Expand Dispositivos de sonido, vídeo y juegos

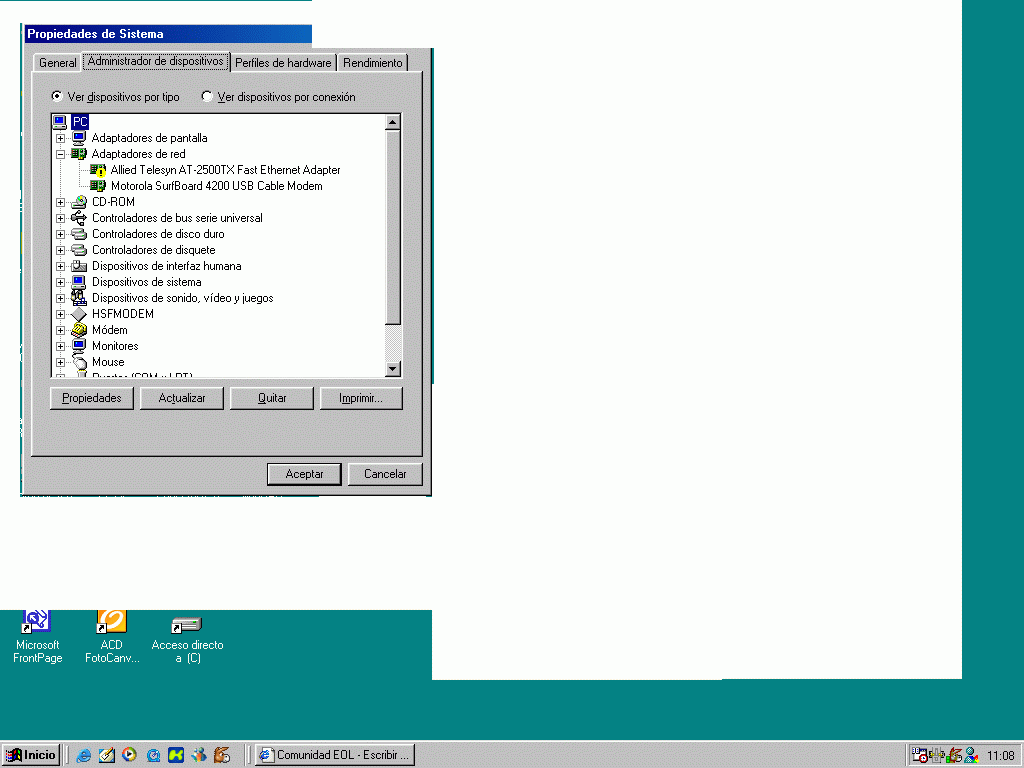[x=60, y=298]
